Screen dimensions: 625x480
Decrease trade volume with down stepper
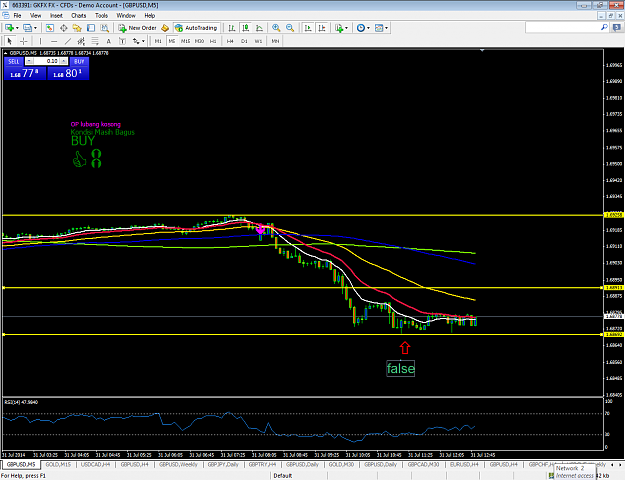click(30, 61)
